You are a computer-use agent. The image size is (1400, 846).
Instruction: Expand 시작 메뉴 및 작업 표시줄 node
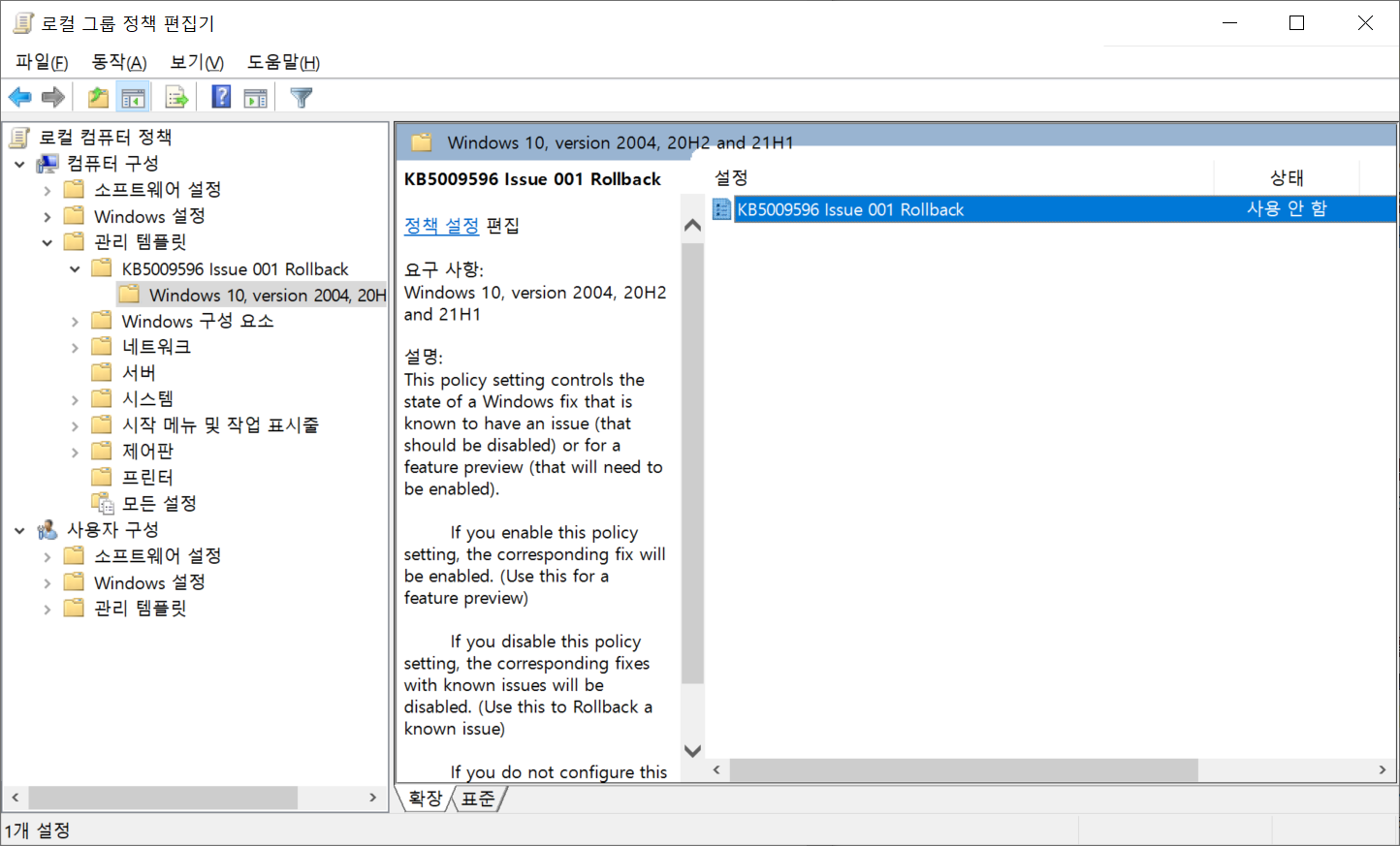75,425
